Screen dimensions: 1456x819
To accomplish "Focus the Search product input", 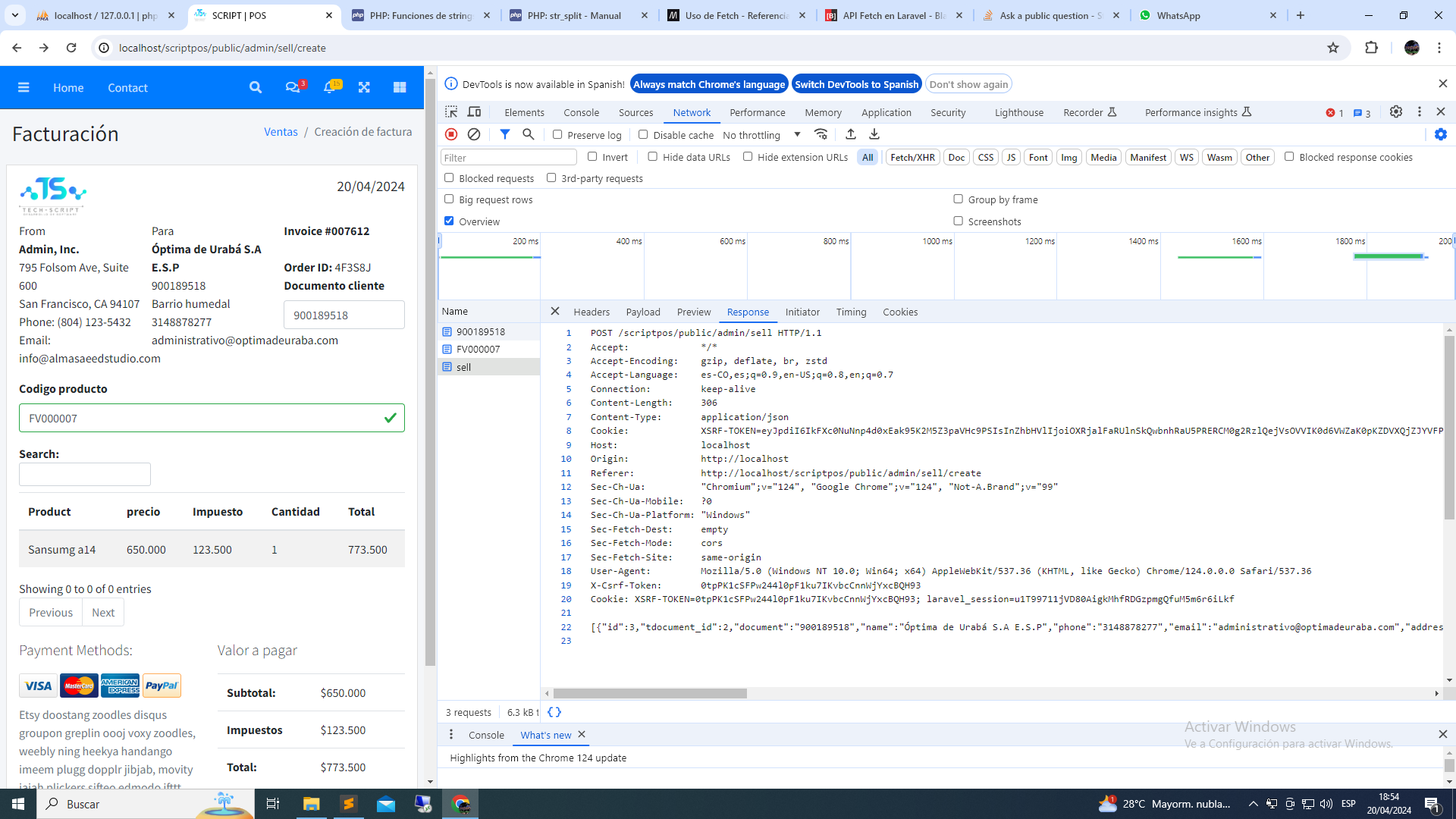I will 85,475.
